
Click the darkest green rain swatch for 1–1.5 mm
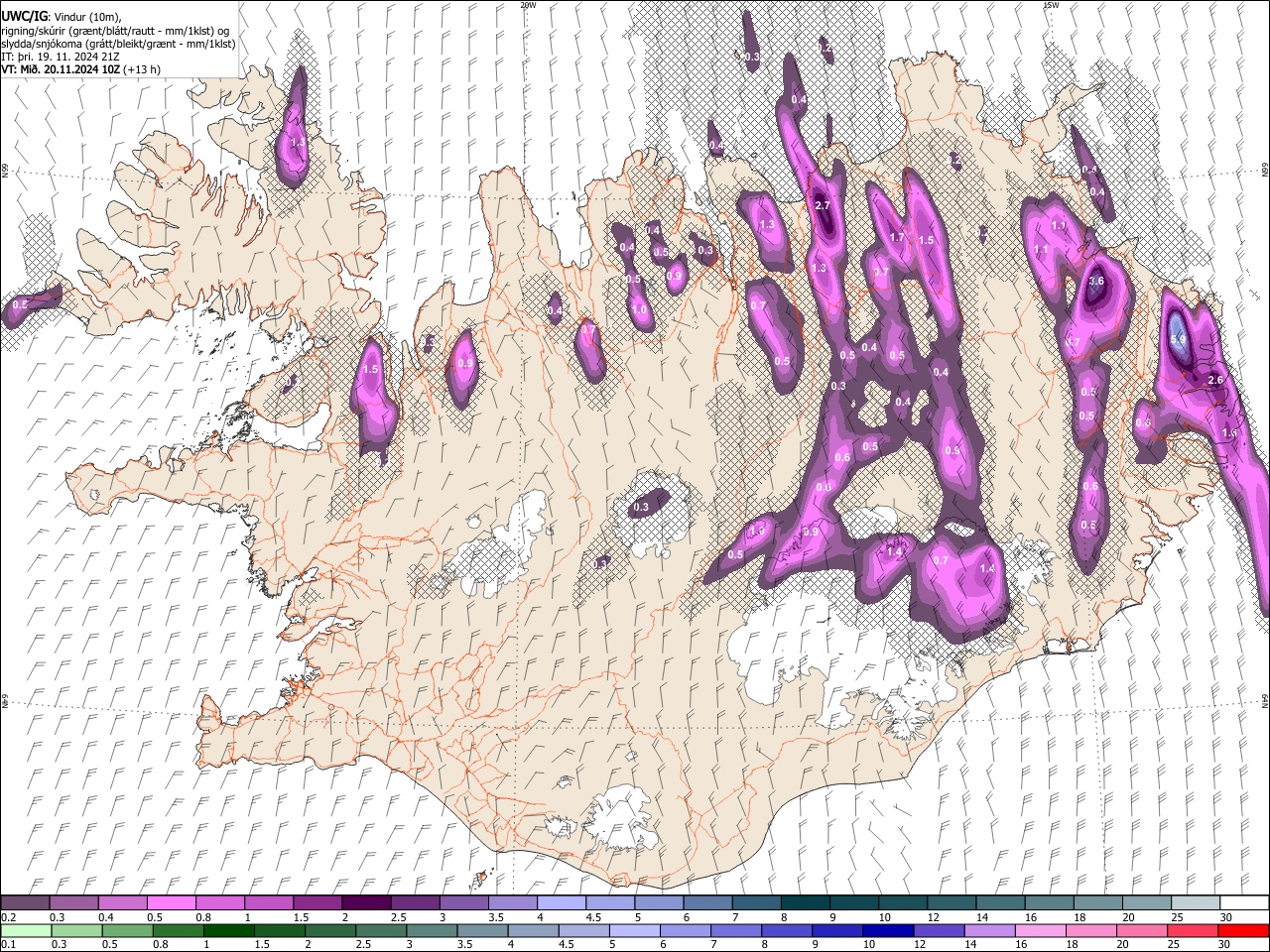tap(228, 930)
